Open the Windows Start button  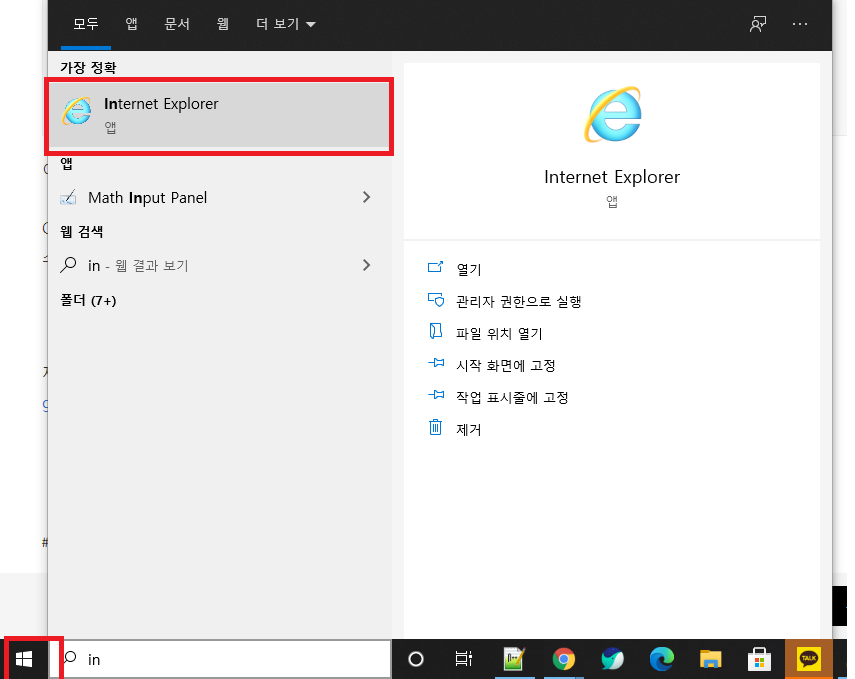(x=24, y=659)
